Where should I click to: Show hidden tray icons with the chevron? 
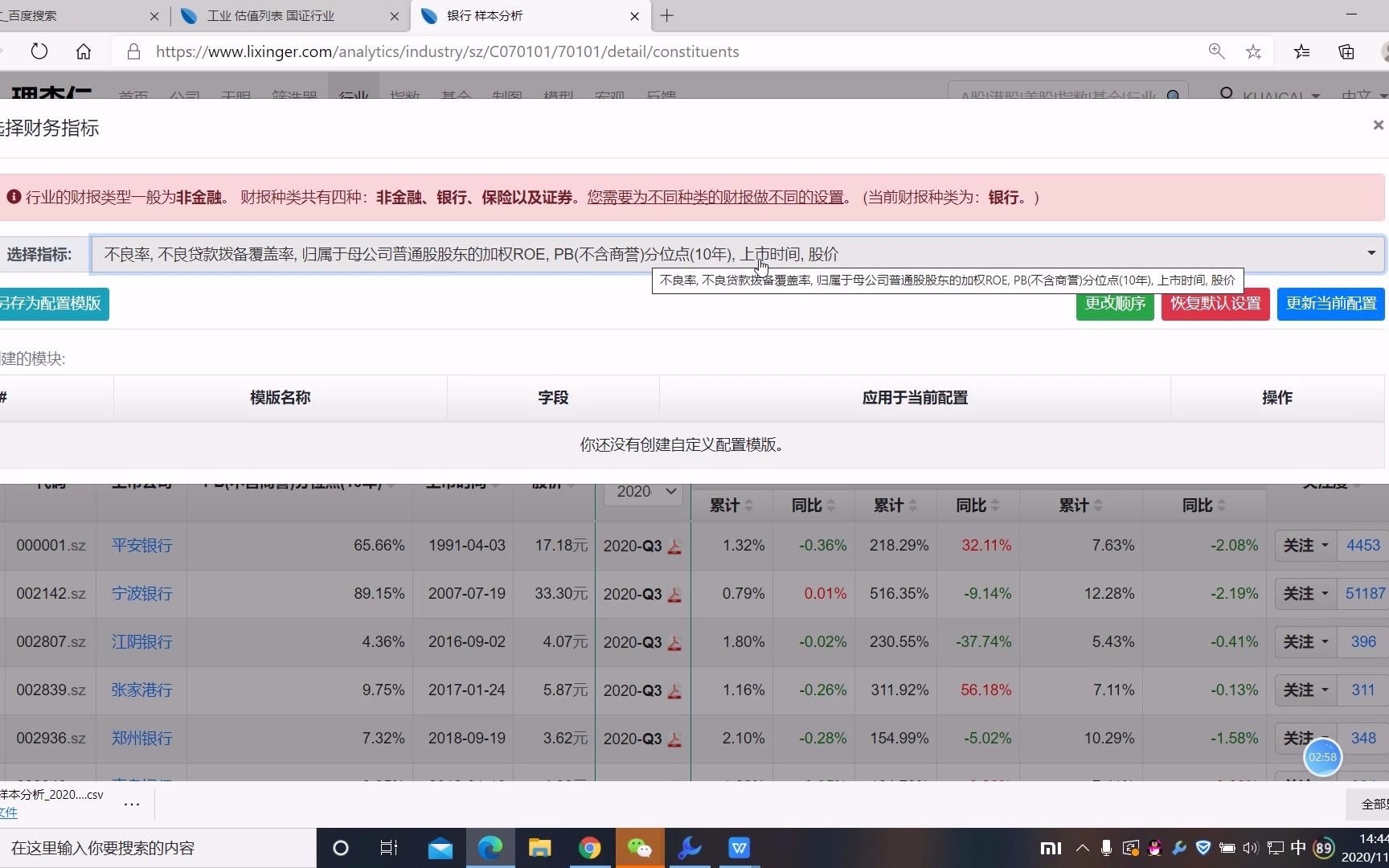[1083, 848]
